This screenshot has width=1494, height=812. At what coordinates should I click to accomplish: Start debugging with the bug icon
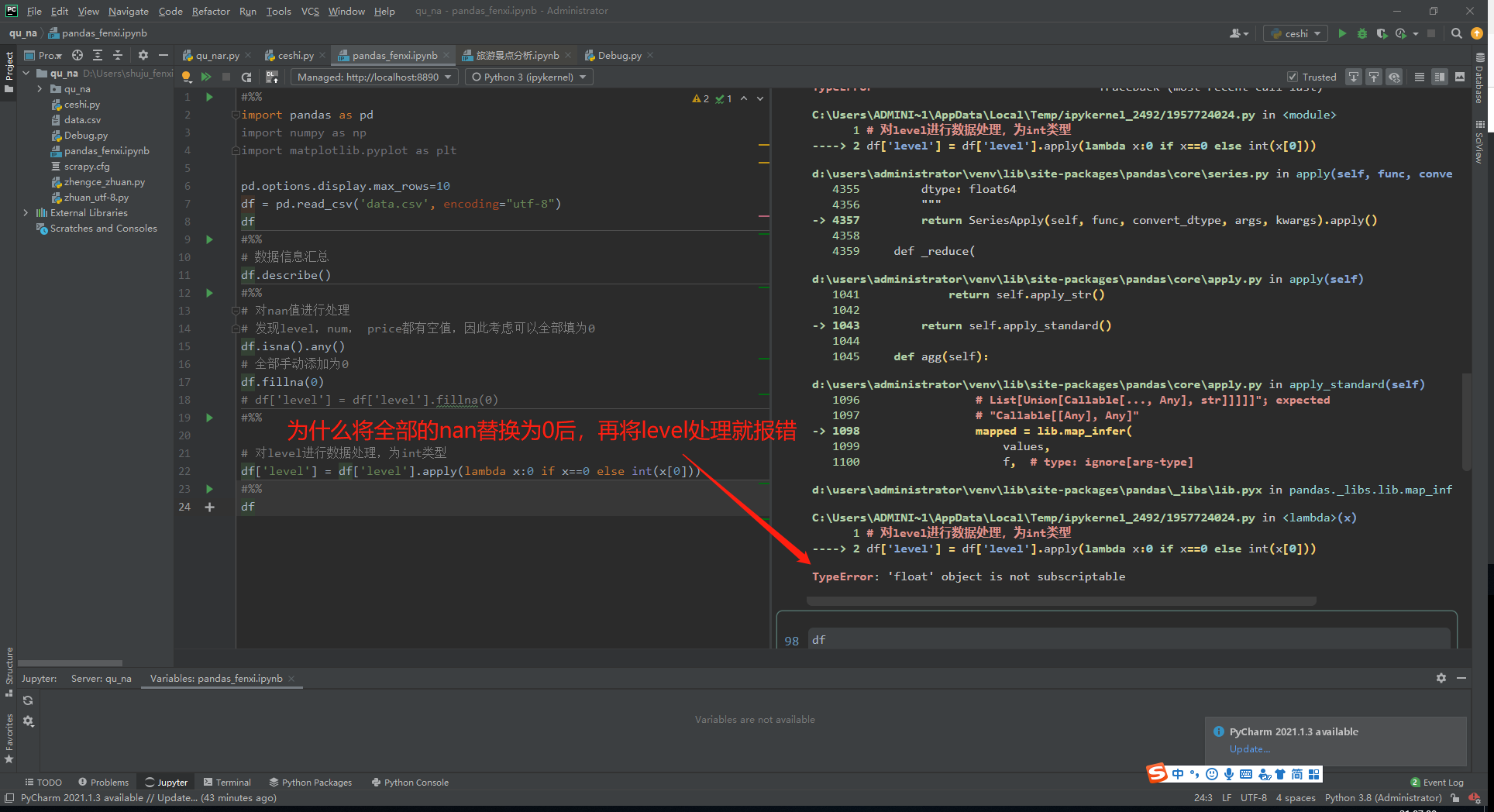[1362, 33]
